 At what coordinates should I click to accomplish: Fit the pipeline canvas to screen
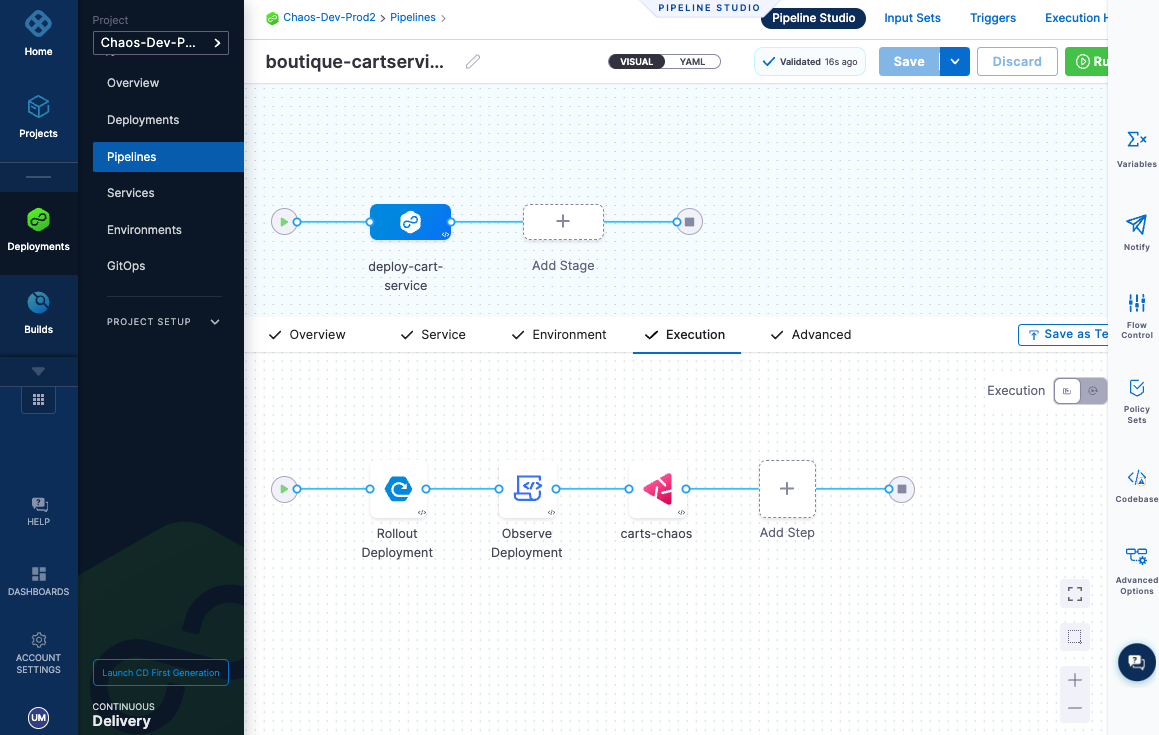(x=1075, y=594)
